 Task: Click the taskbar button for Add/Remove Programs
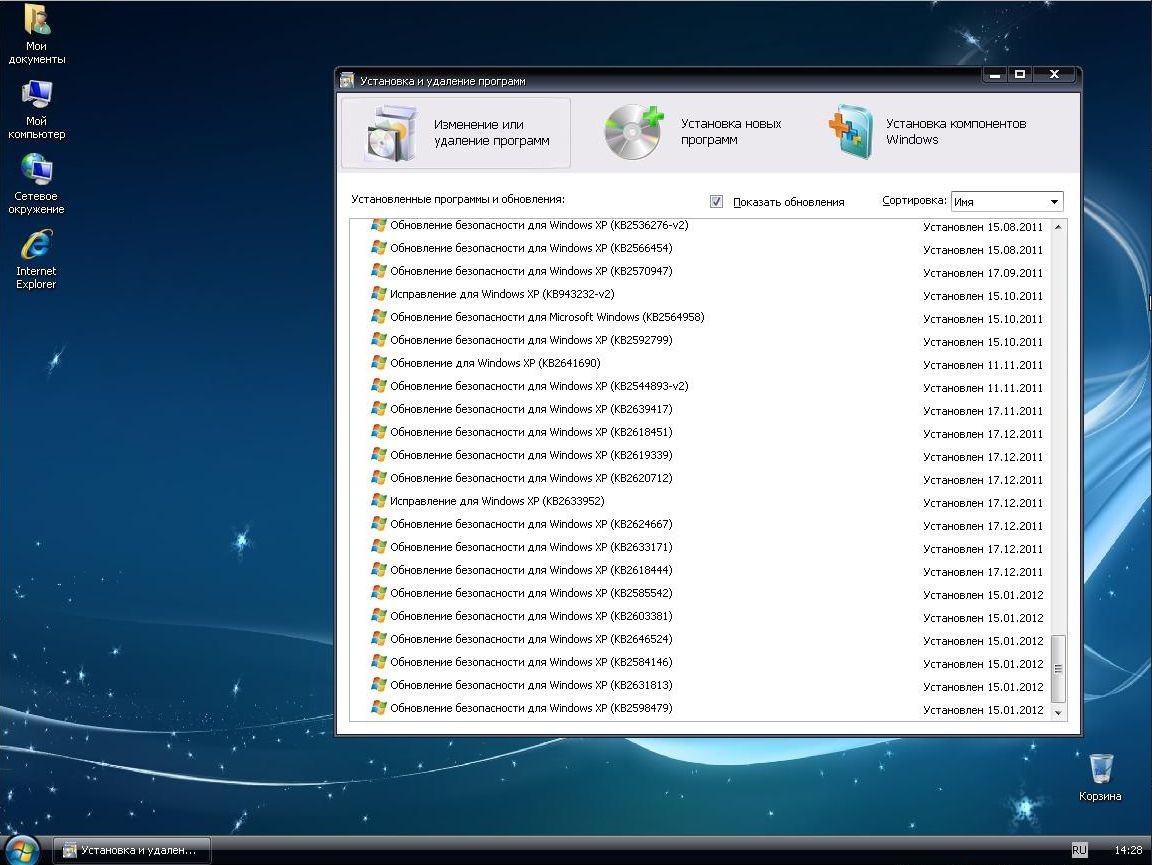132,850
